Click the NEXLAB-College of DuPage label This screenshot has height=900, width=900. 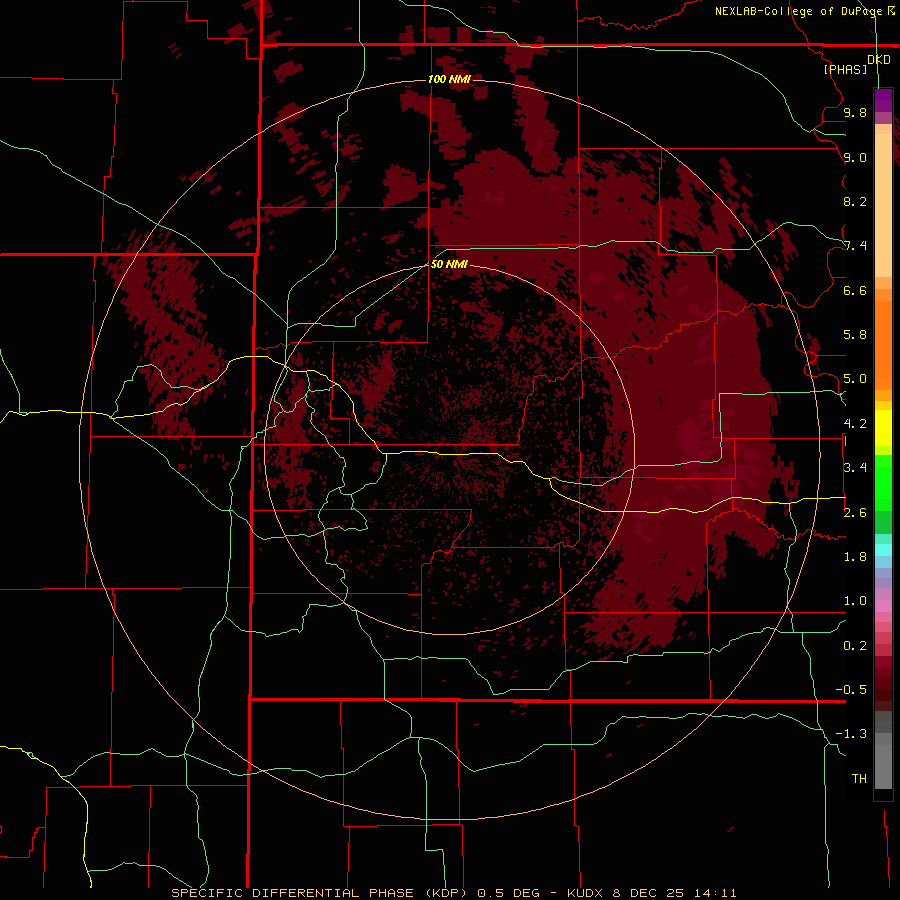pyautogui.click(x=799, y=11)
